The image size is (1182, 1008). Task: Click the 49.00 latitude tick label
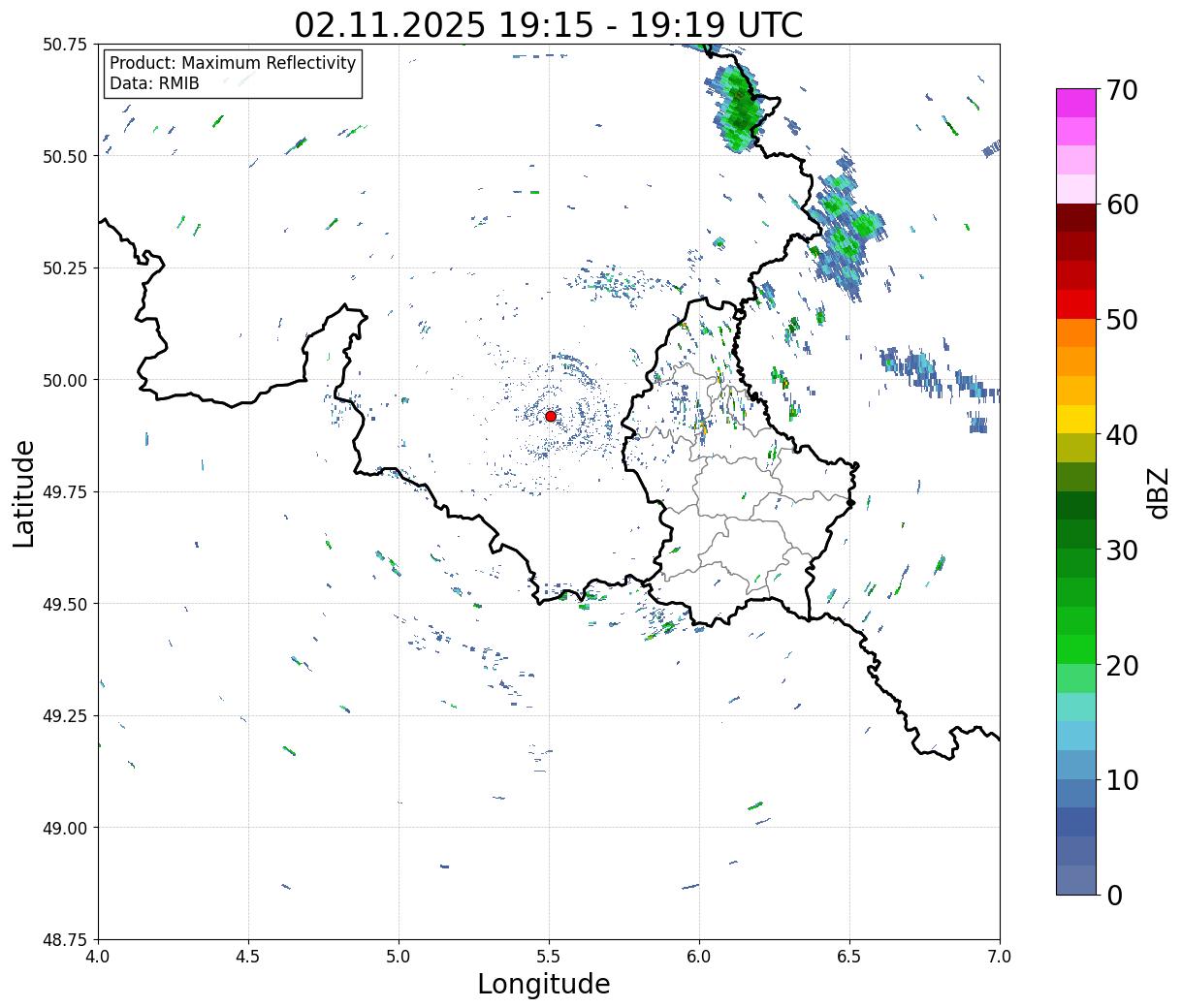pos(65,828)
